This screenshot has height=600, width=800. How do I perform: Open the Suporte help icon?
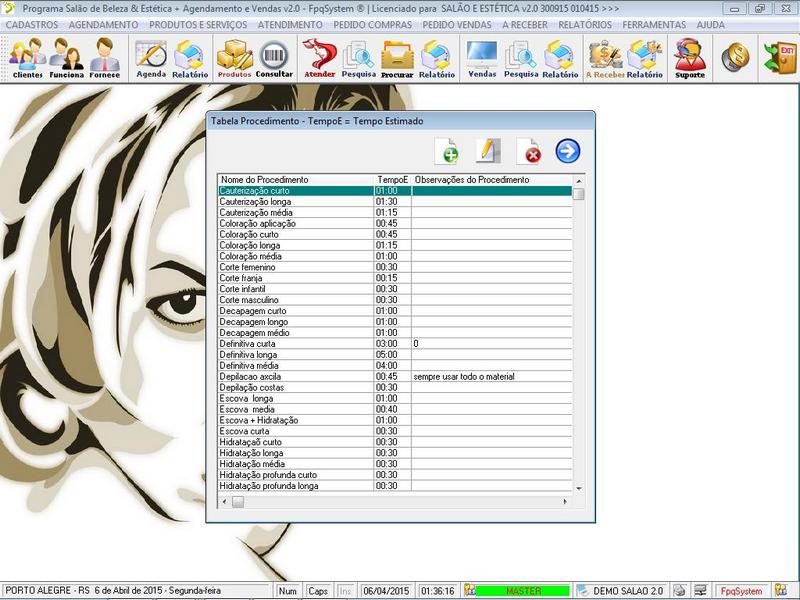[x=689, y=58]
